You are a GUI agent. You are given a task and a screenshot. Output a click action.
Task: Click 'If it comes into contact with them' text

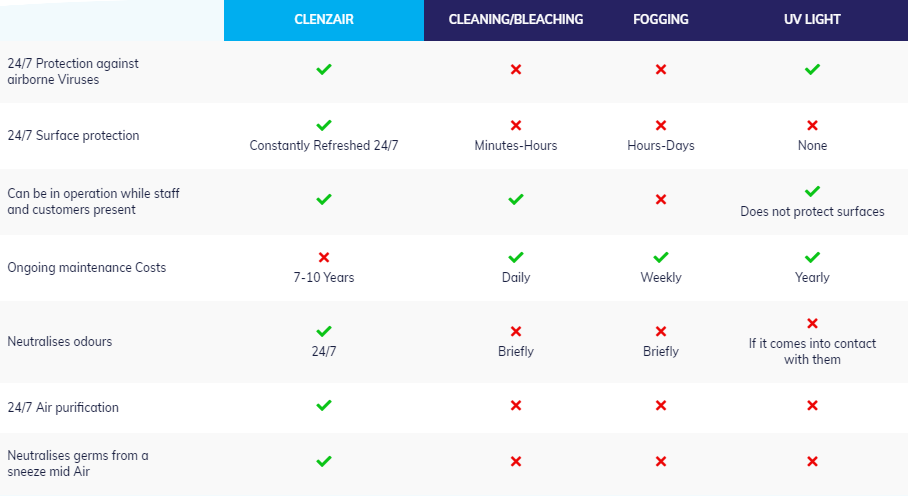click(x=812, y=351)
